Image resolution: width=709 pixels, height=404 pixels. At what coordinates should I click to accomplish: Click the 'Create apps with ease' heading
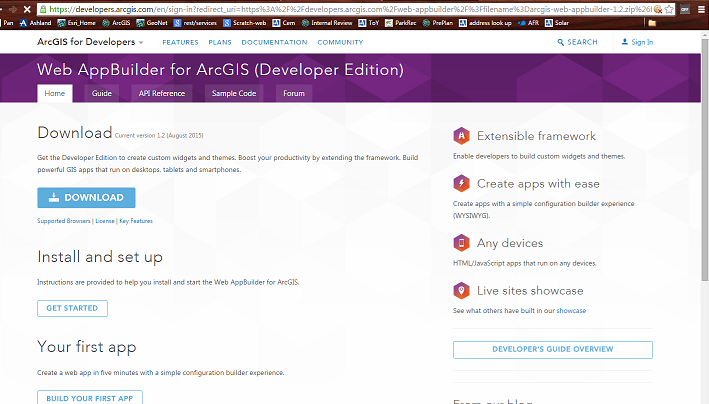pyautogui.click(x=538, y=184)
